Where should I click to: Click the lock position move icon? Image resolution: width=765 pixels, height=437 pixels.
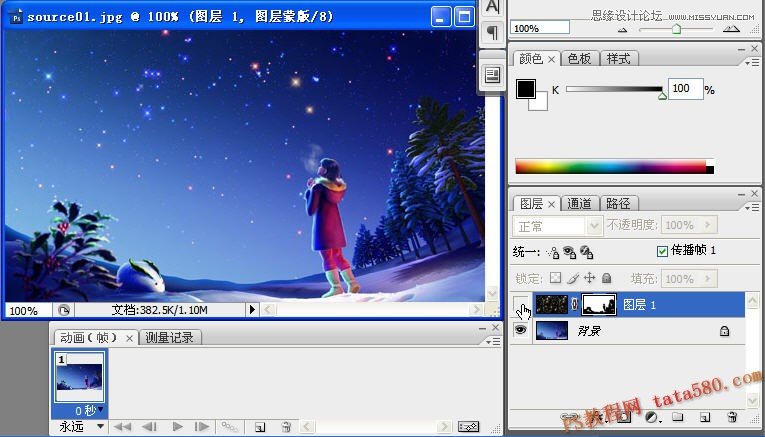pyautogui.click(x=589, y=278)
